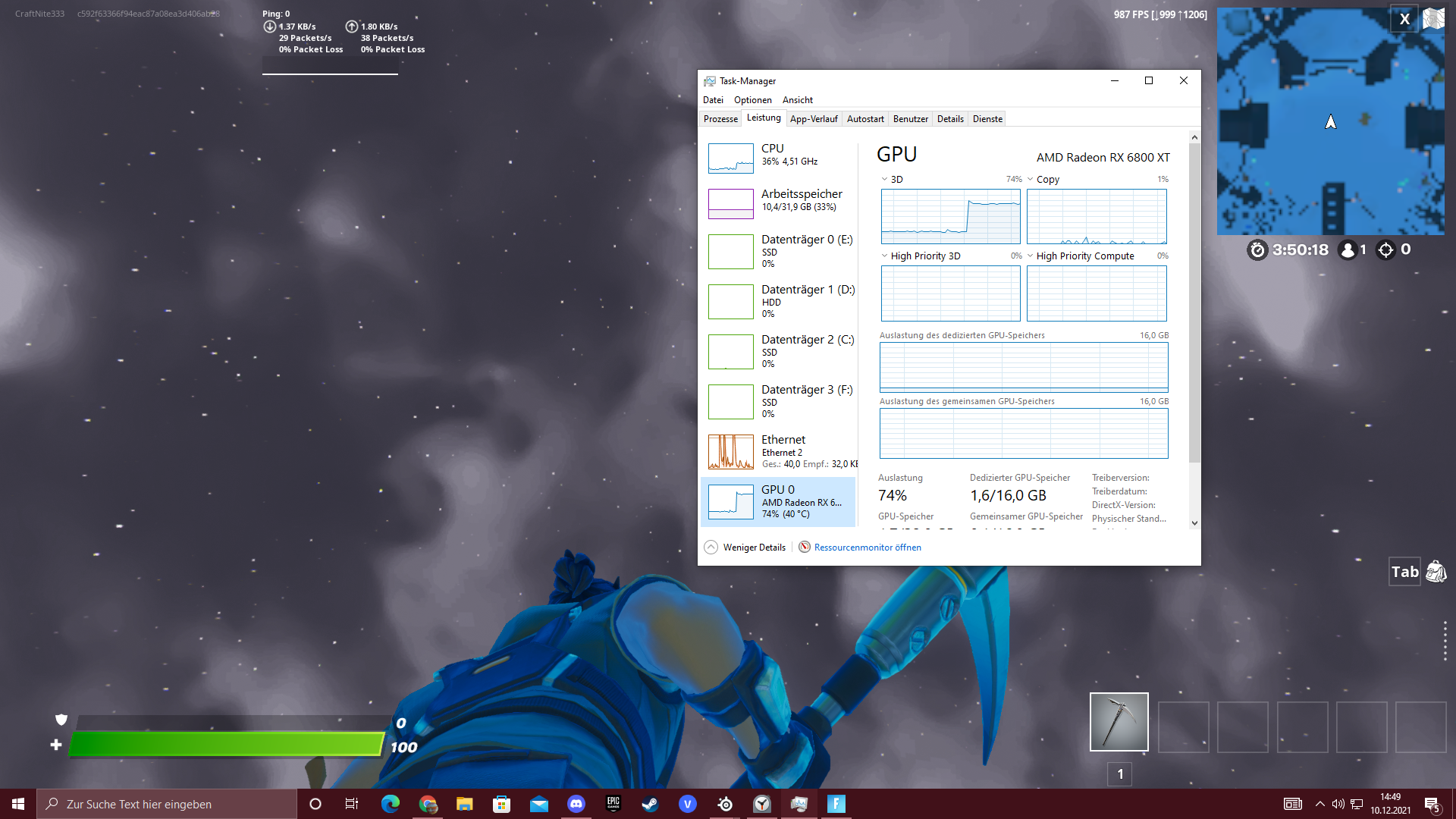Open Ressourcenmonitor öffnen link

867,548
